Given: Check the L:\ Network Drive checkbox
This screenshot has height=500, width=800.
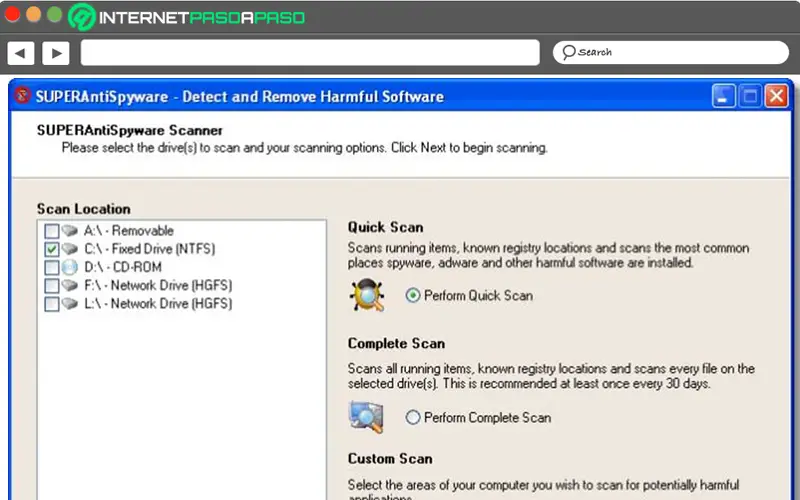Looking at the screenshot, I should pos(52,304).
